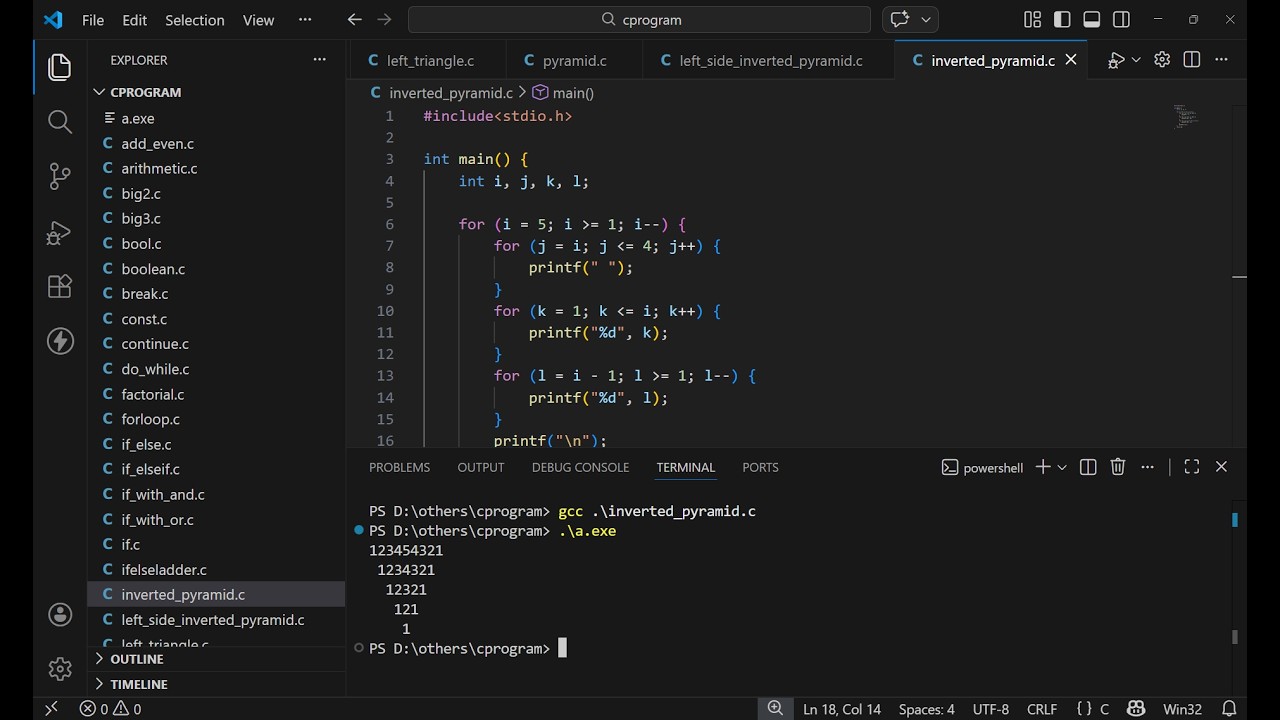Viewport: 1280px width, 720px height.
Task: Toggle secondary side bar visibility
Action: tap(1121, 19)
